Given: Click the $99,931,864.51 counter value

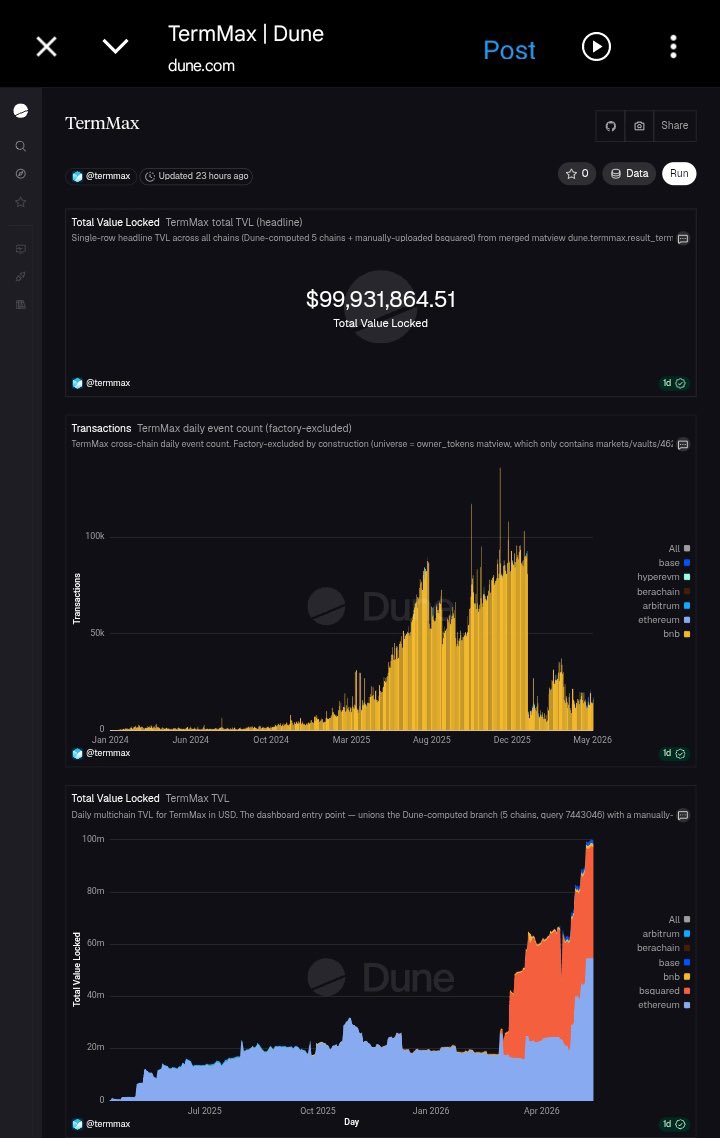Looking at the screenshot, I should click(x=381, y=299).
